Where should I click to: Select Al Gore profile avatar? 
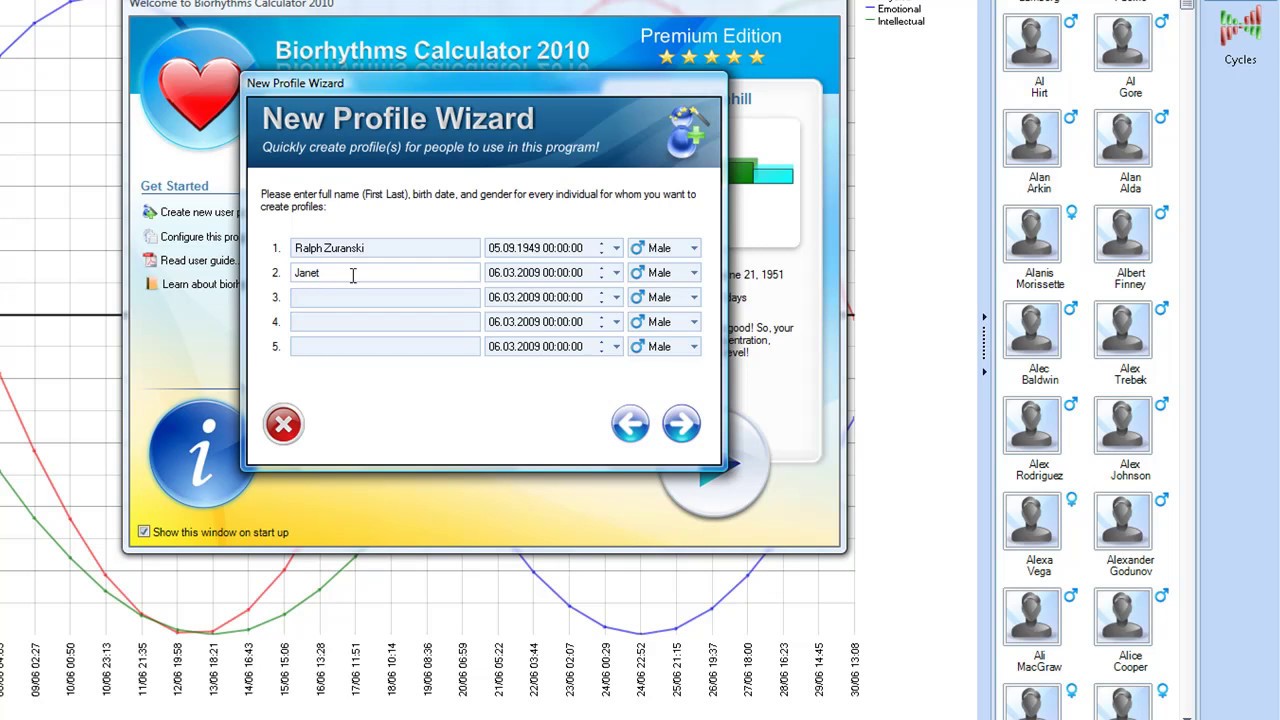coord(1123,43)
